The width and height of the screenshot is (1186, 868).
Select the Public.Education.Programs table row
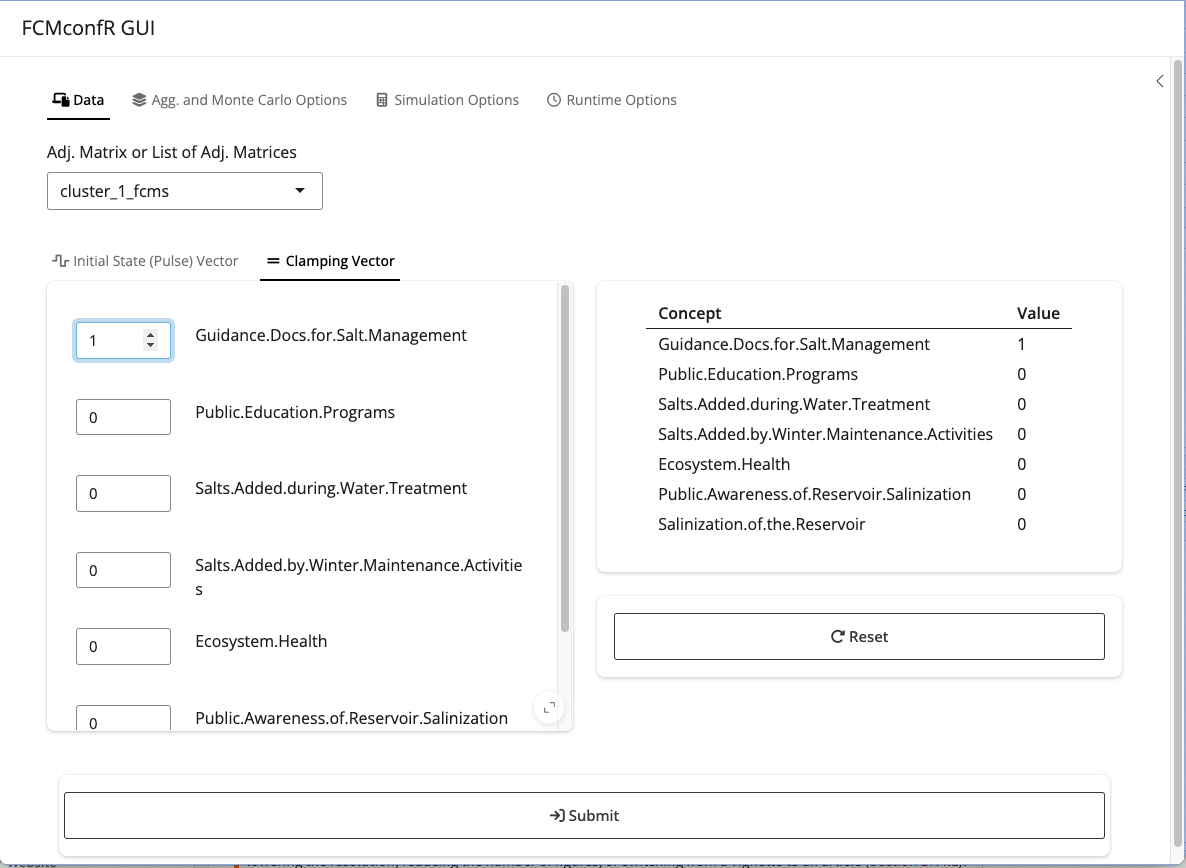858,374
